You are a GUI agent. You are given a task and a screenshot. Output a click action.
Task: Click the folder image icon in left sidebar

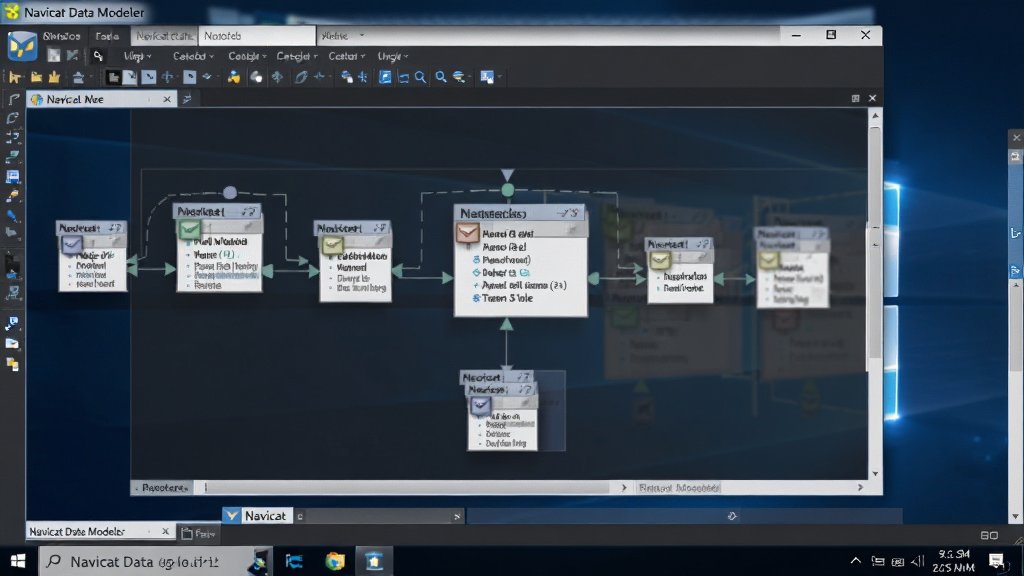click(12, 344)
